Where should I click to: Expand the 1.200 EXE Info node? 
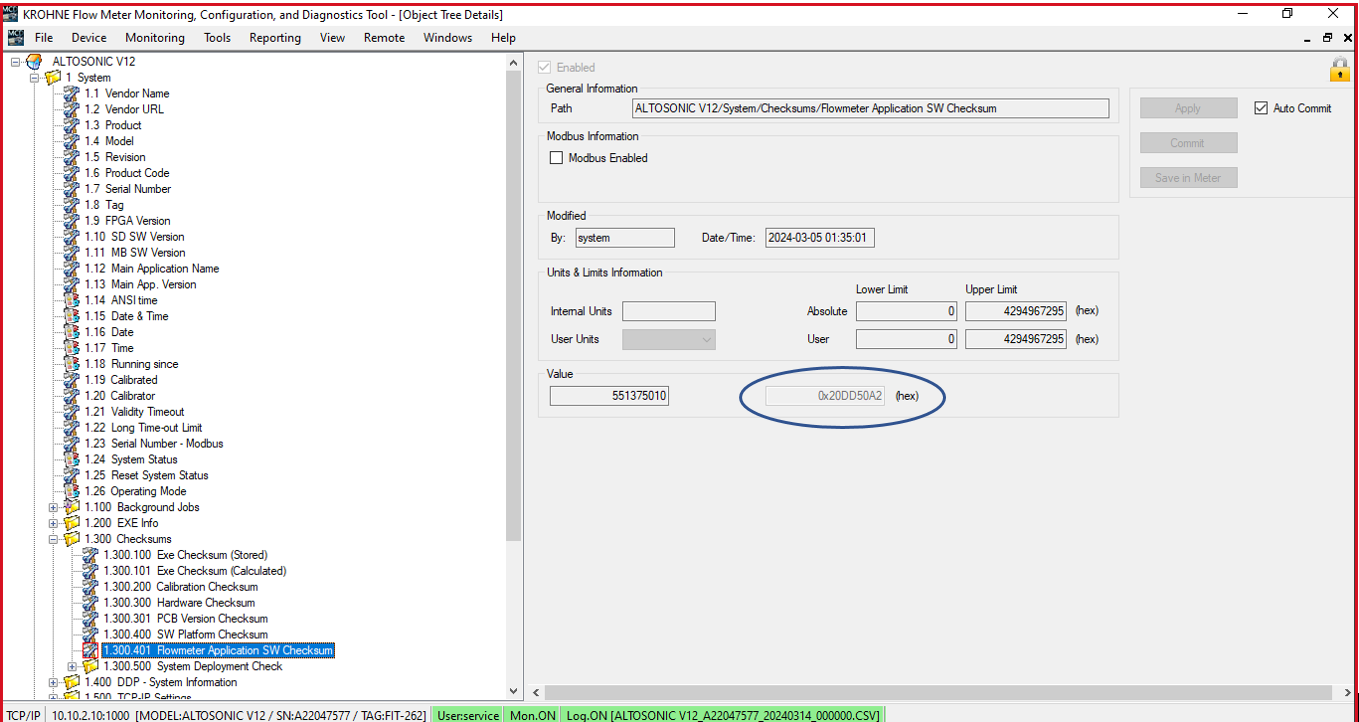54,523
